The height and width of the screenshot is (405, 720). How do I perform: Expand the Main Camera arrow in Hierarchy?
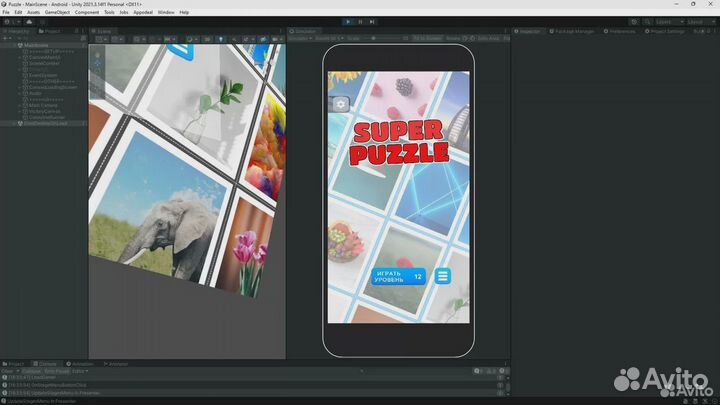coord(20,105)
